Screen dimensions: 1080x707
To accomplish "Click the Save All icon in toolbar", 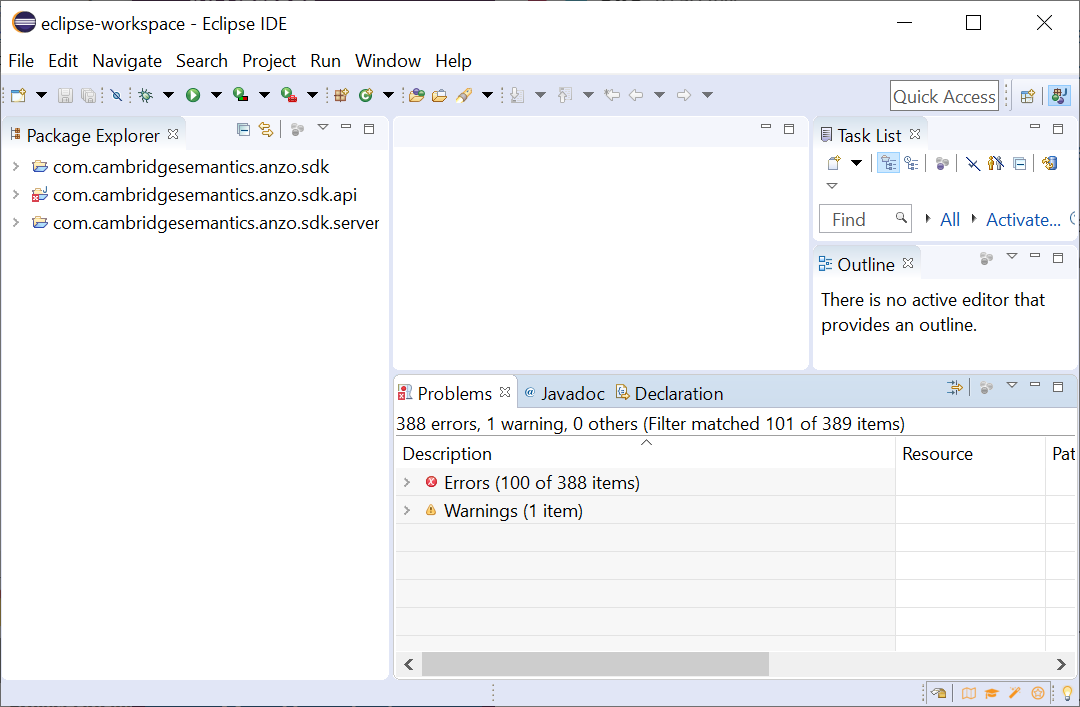I will (88, 95).
